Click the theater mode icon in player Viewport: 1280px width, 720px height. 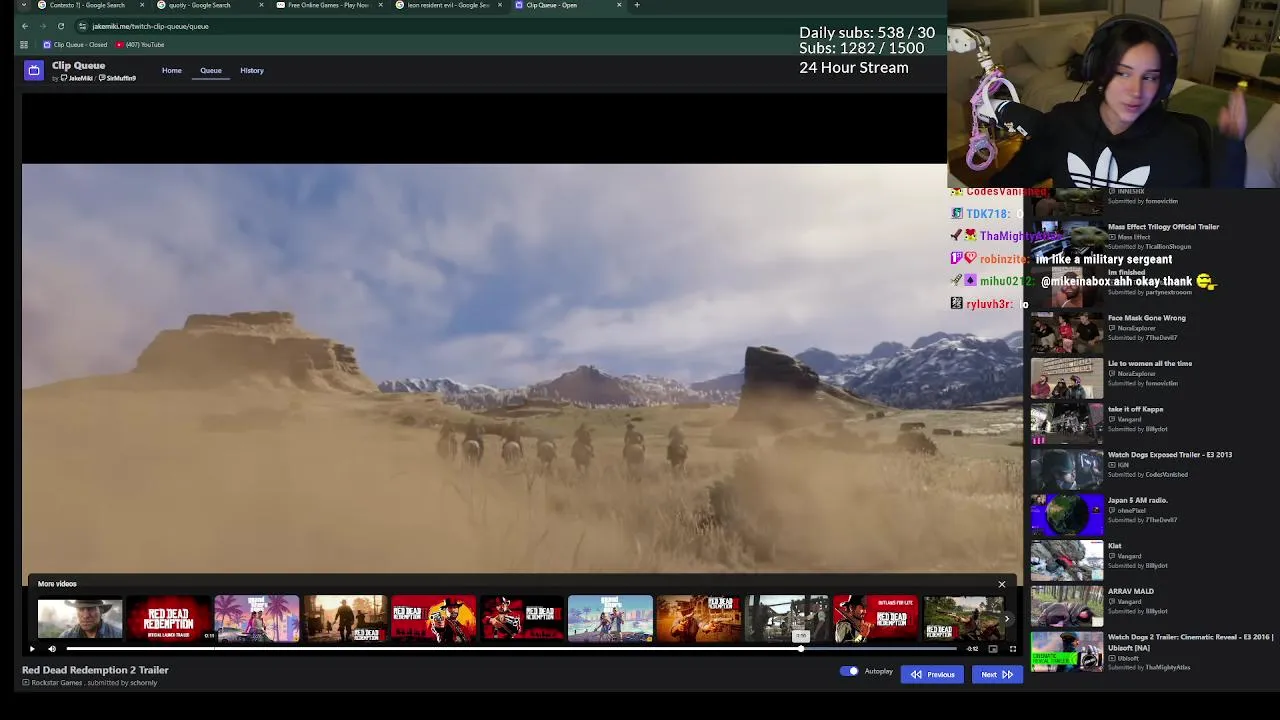(x=992, y=649)
